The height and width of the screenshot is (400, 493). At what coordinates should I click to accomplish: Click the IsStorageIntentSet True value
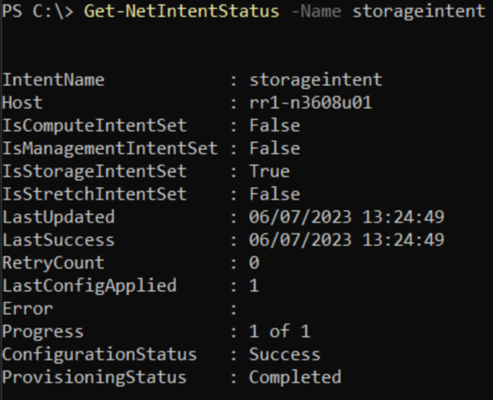pyautogui.click(x=269, y=171)
